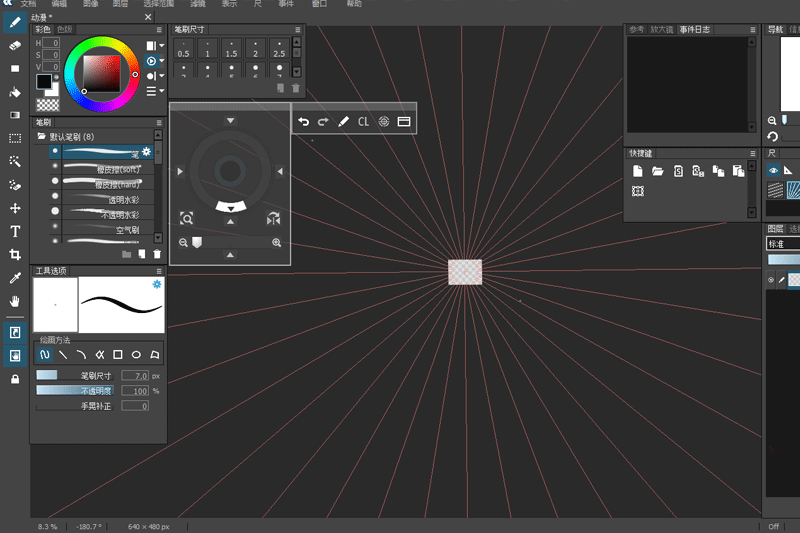This screenshot has width=800, height=533.
Task: Activate the Hand pan tool
Action: tap(15, 301)
